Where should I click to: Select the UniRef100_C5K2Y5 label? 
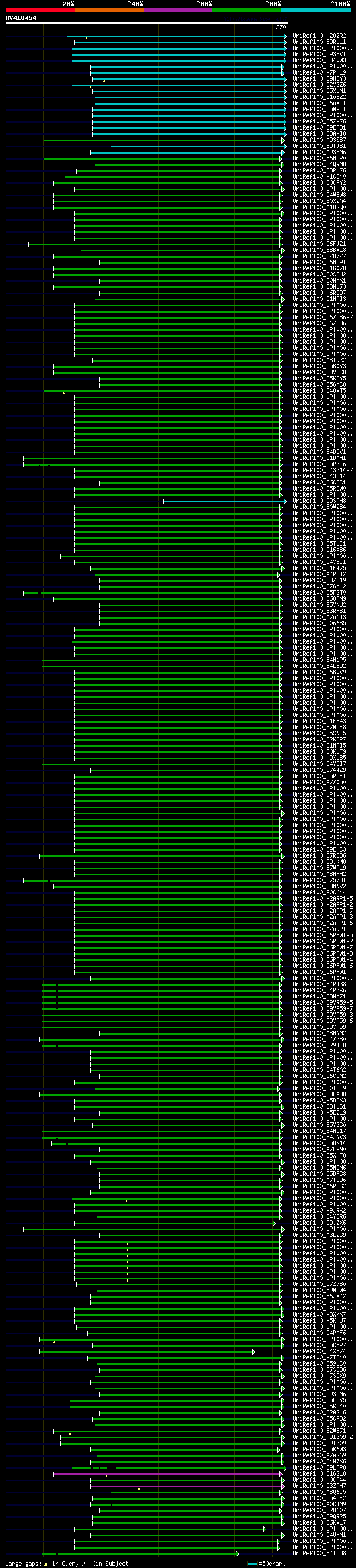click(319, 379)
